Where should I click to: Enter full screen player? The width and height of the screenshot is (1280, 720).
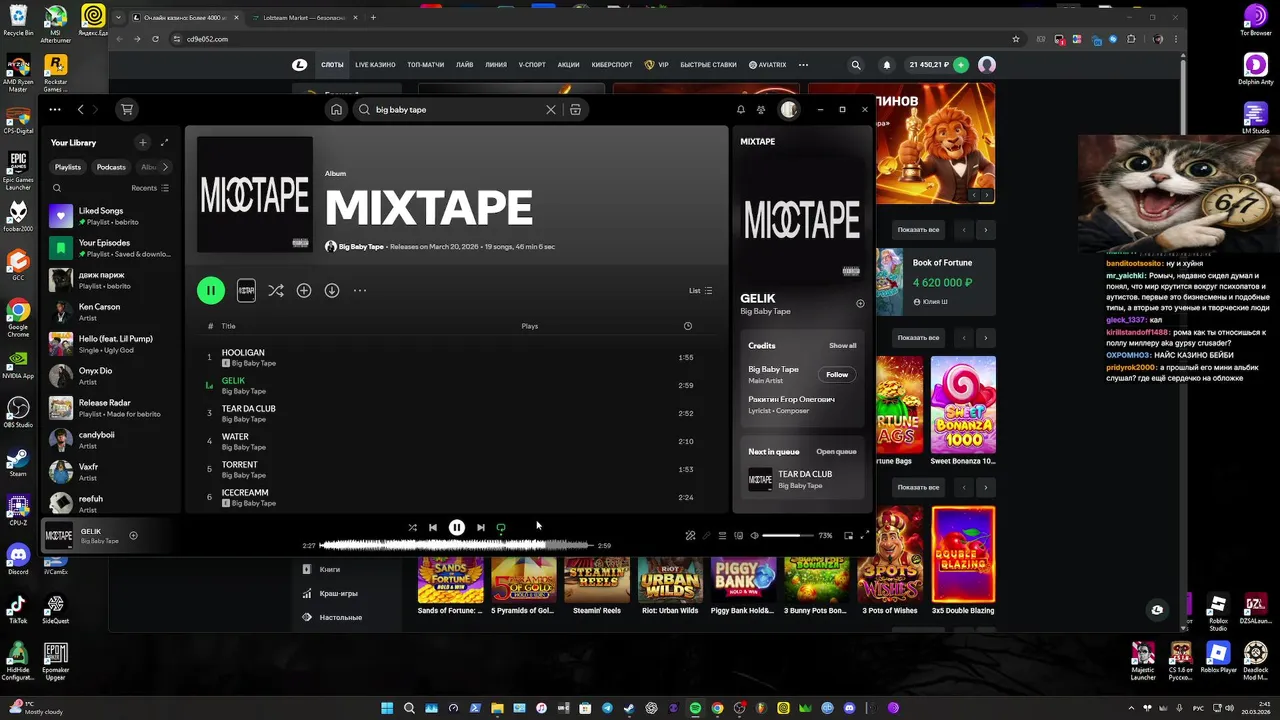point(865,536)
